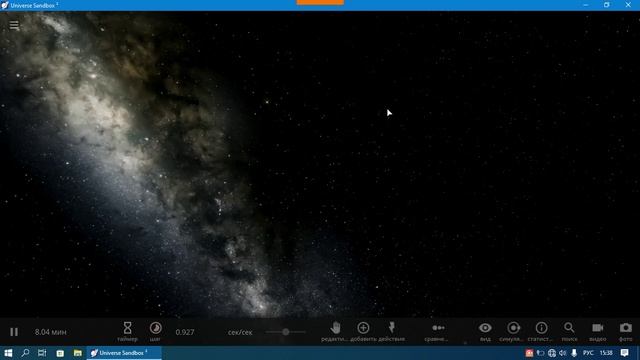Toggle the РУС input language indicator

pyautogui.click(x=588, y=353)
